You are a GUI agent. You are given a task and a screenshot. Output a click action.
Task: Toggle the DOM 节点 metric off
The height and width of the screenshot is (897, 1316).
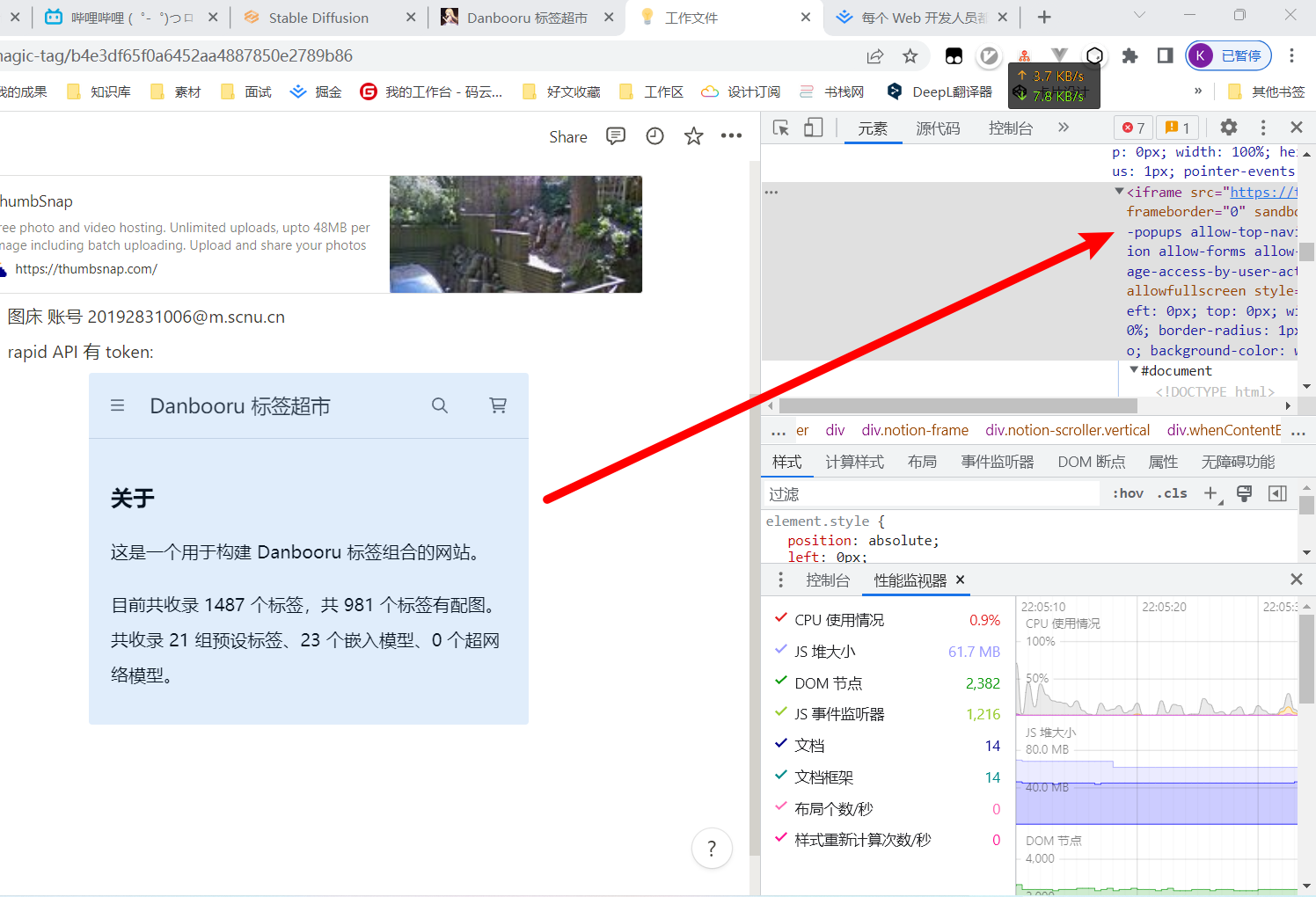pos(781,682)
